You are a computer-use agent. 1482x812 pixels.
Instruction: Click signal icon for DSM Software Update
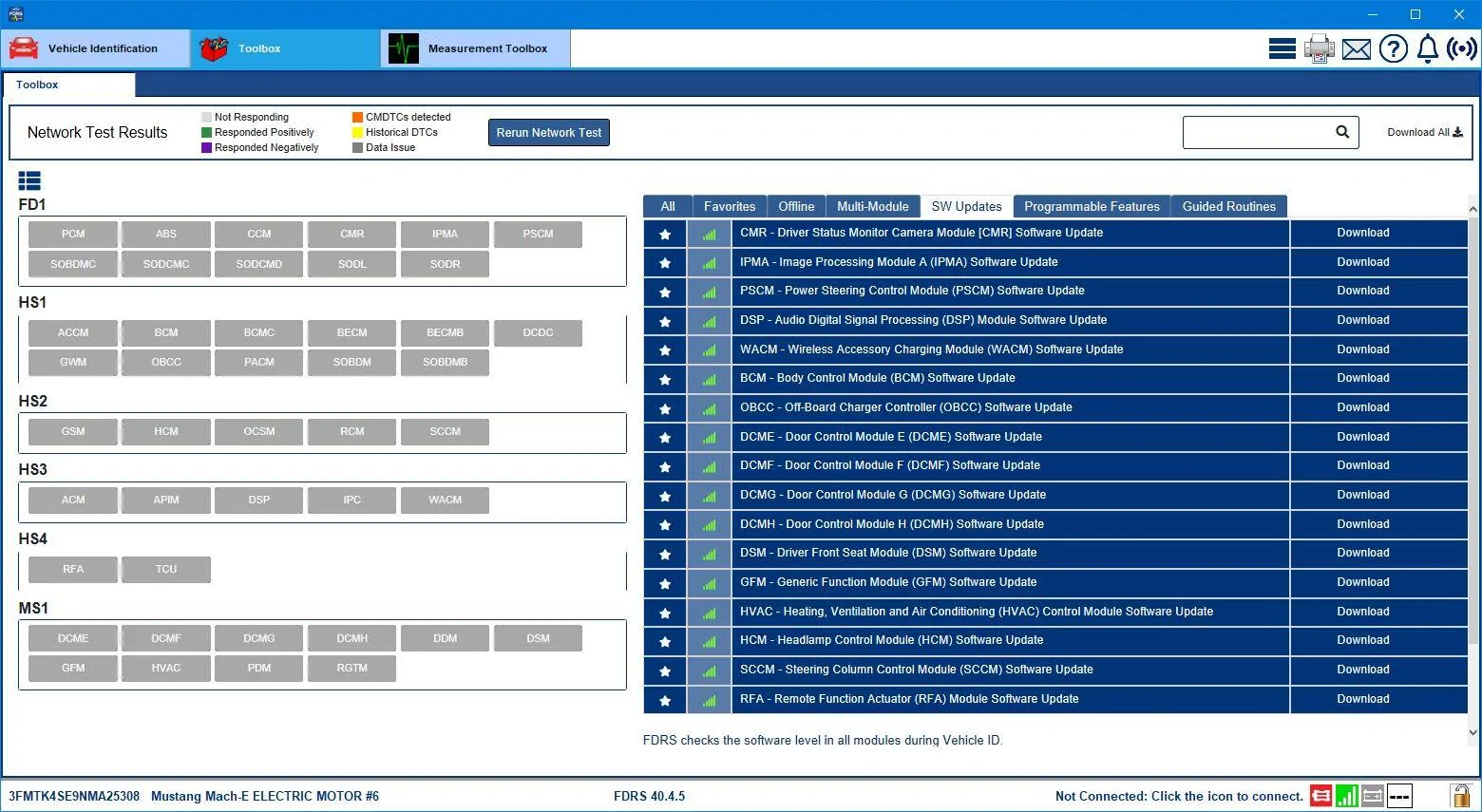[x=709, y=554]
